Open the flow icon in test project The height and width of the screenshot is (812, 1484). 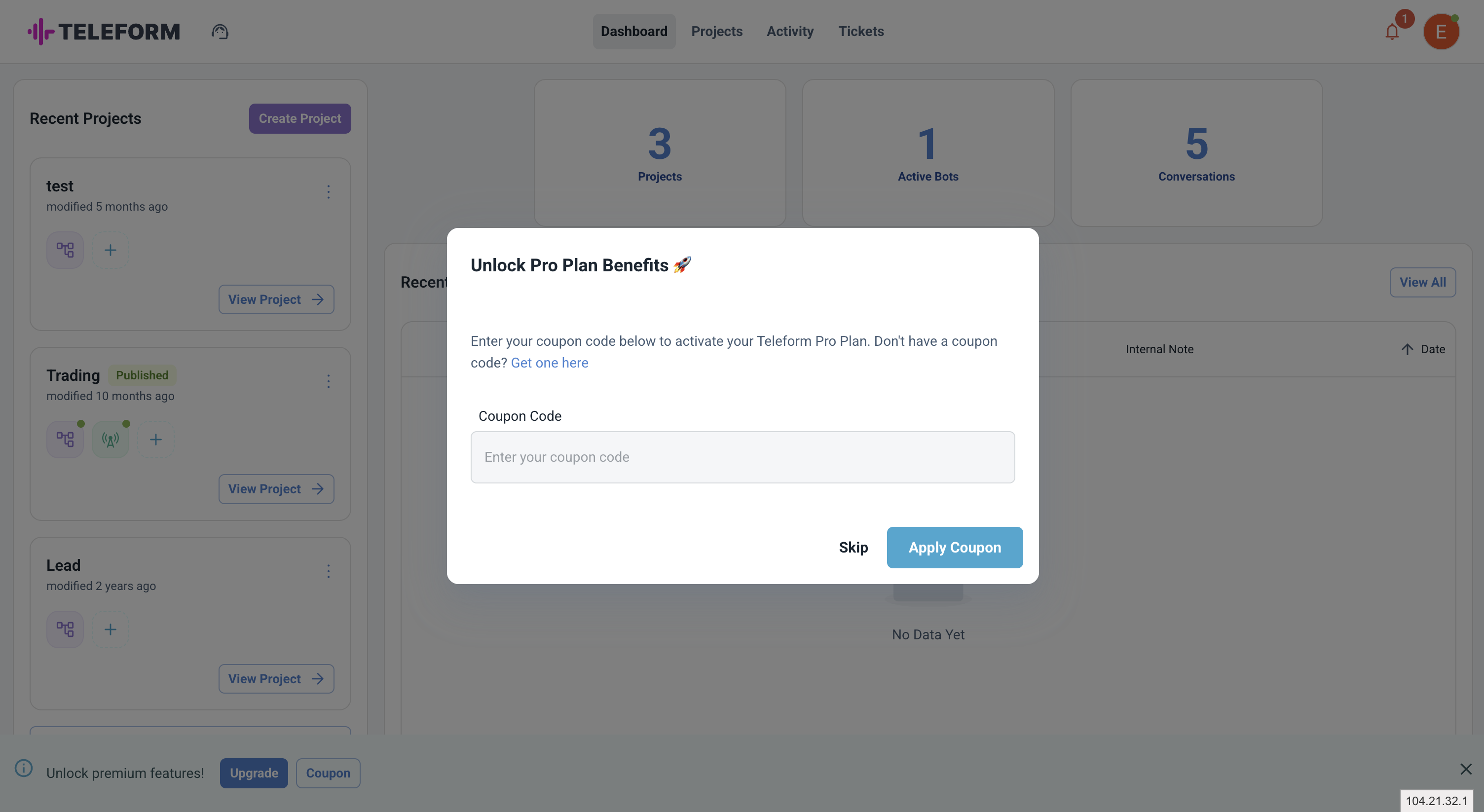click(65, 250)
